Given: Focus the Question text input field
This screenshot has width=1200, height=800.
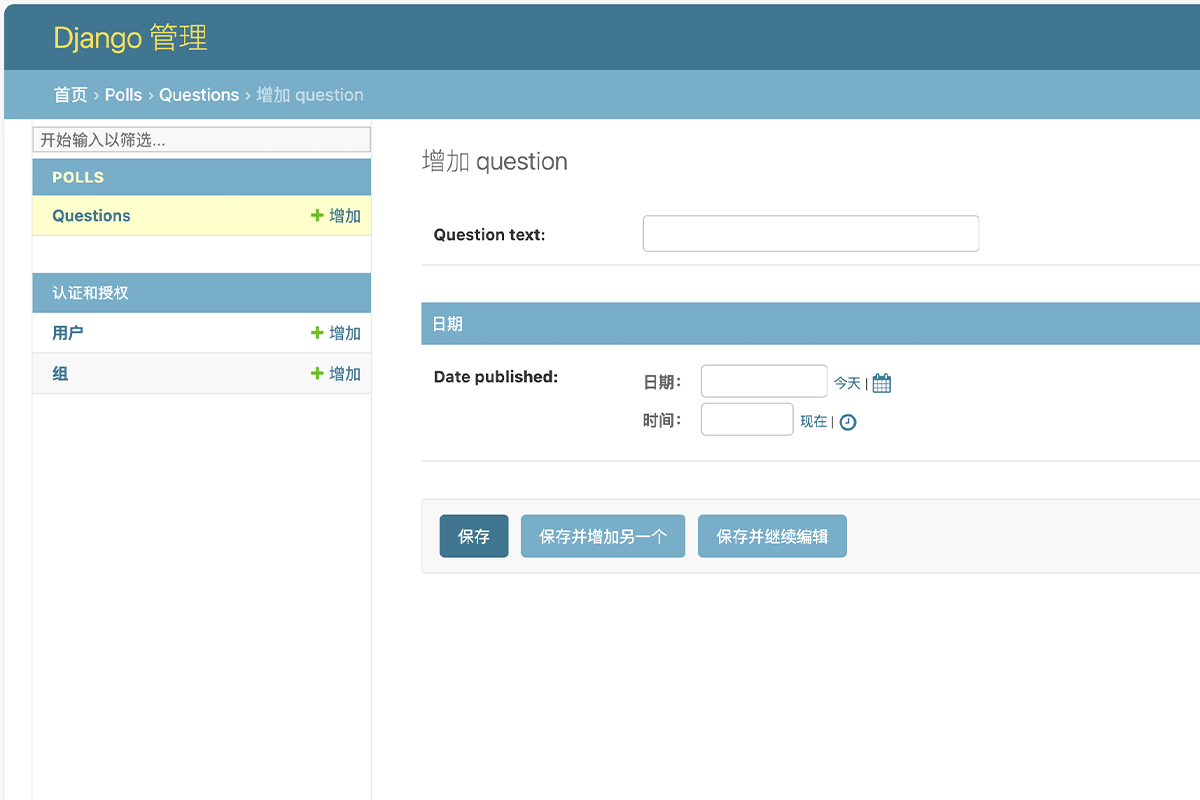Looking at the screenshot, I should (811, 234).
